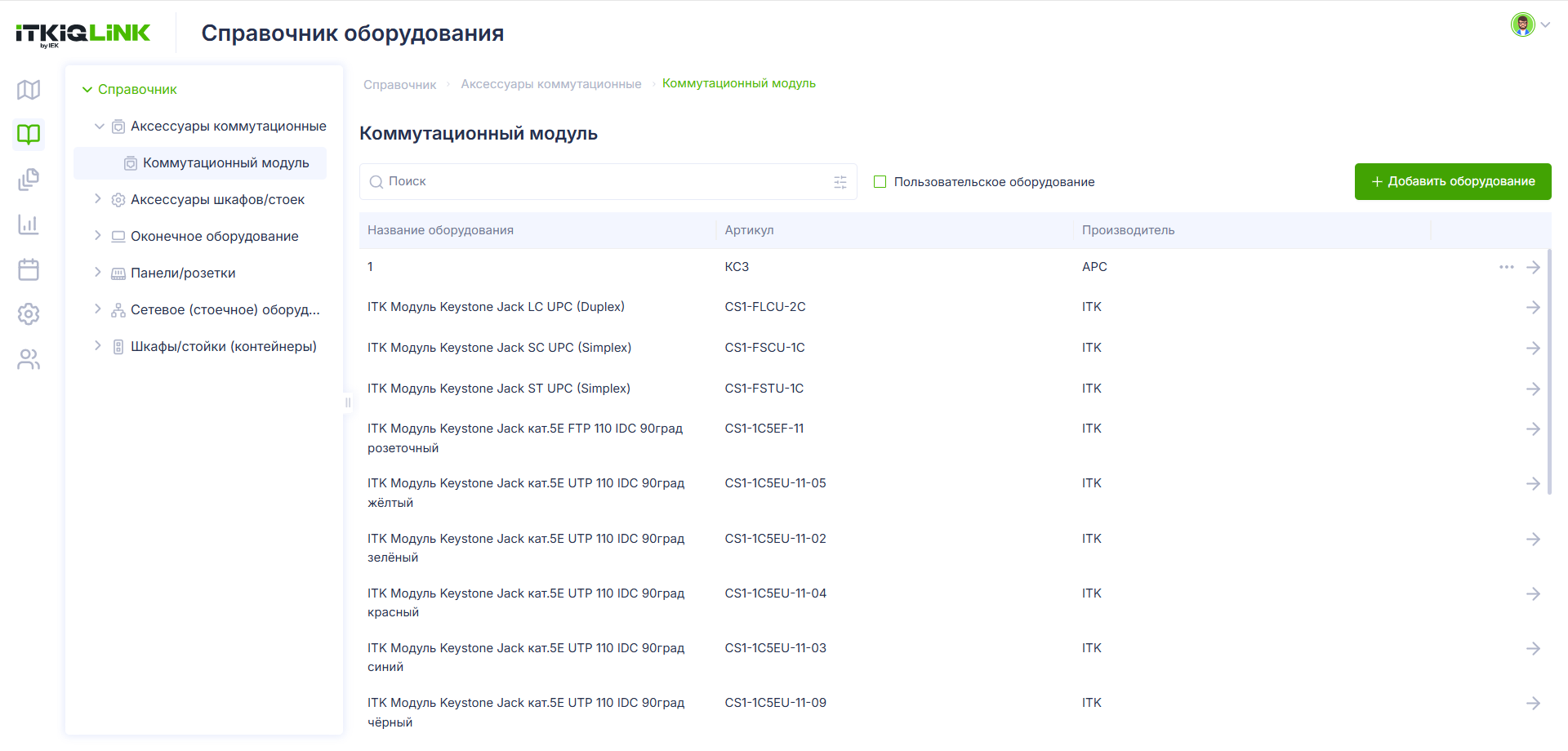Expand Панели/розетки chevron

98,273
